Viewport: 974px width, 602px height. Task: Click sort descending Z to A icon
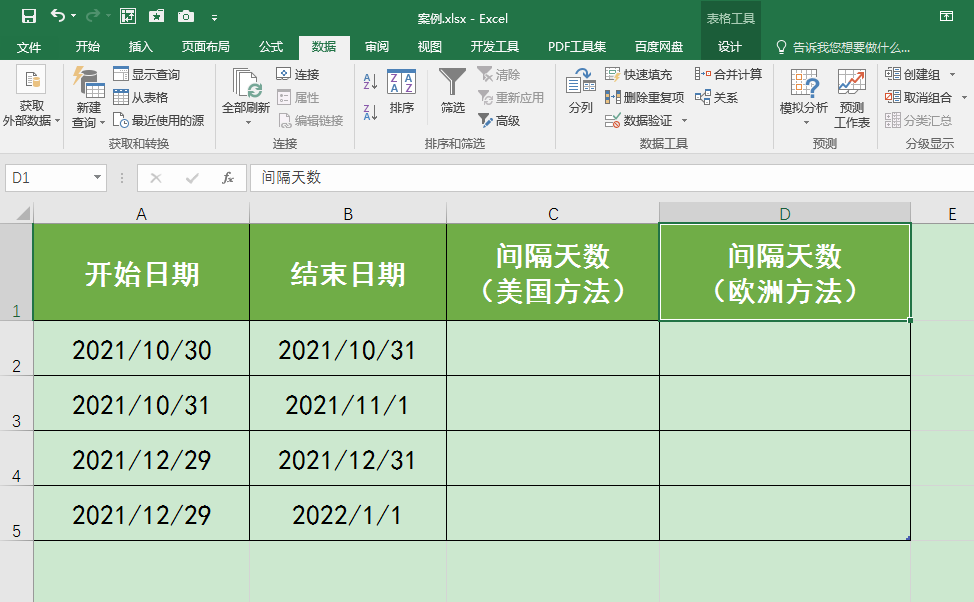click(x=370, y=112)
